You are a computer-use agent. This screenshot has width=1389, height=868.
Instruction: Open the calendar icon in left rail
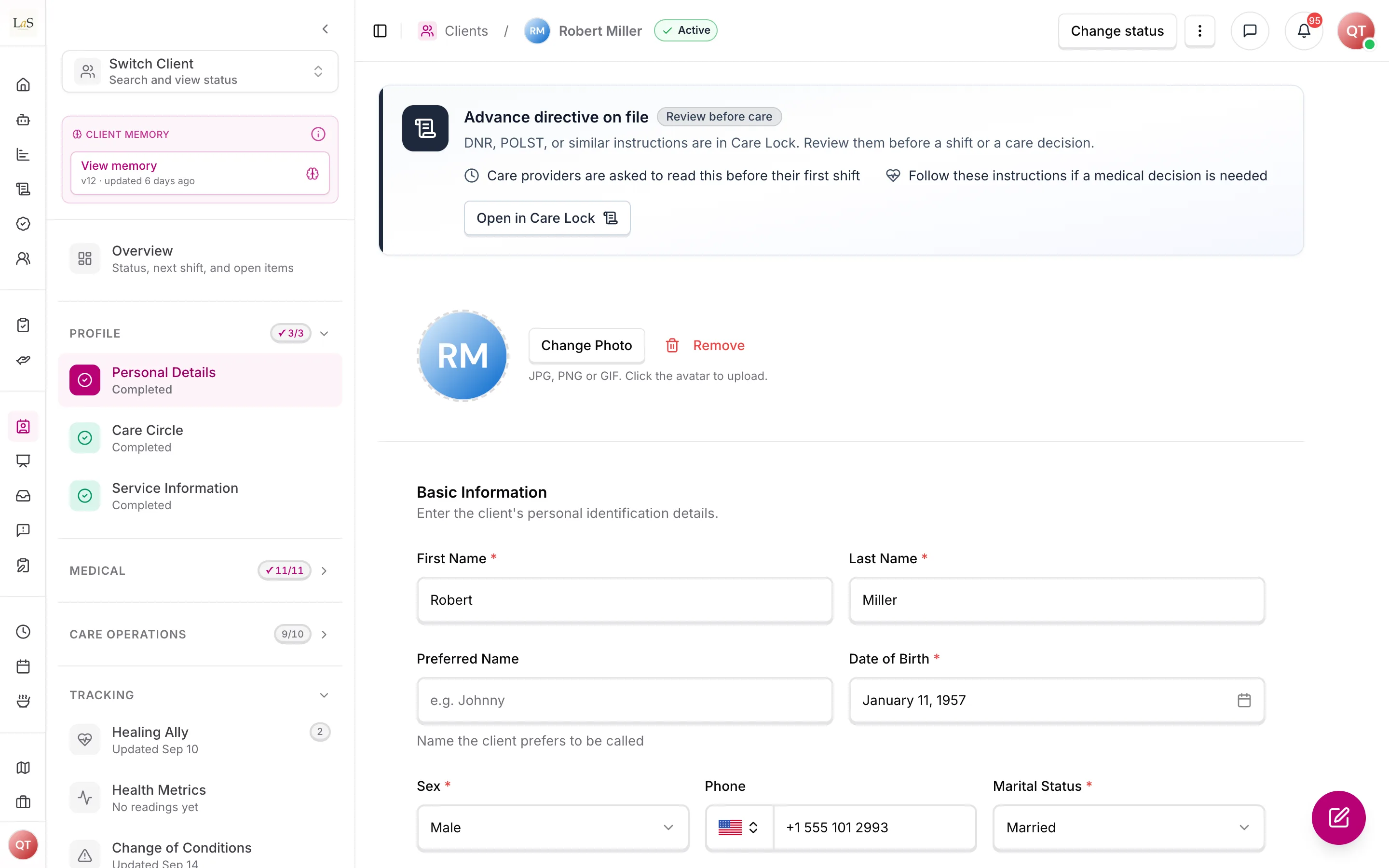[x=23, y=666]
